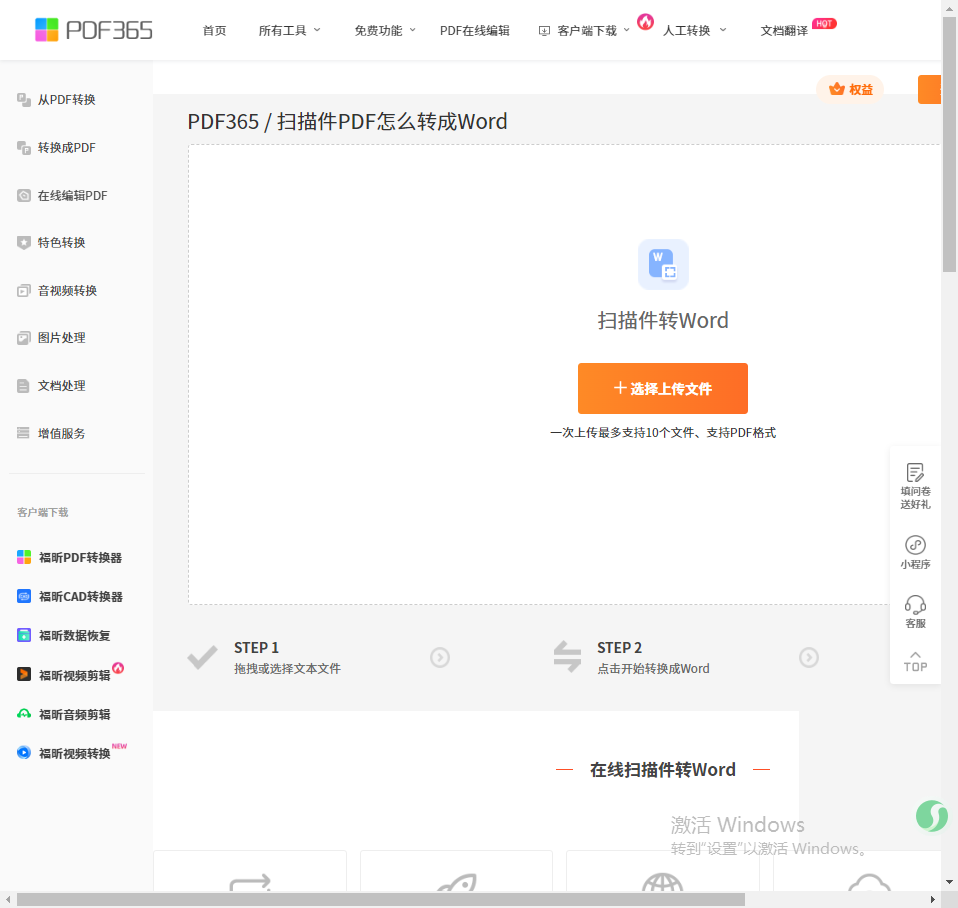Click the STEP 1 checkmark icon
The height and width of the screenshot is (908, 958).
click(202, 657)
